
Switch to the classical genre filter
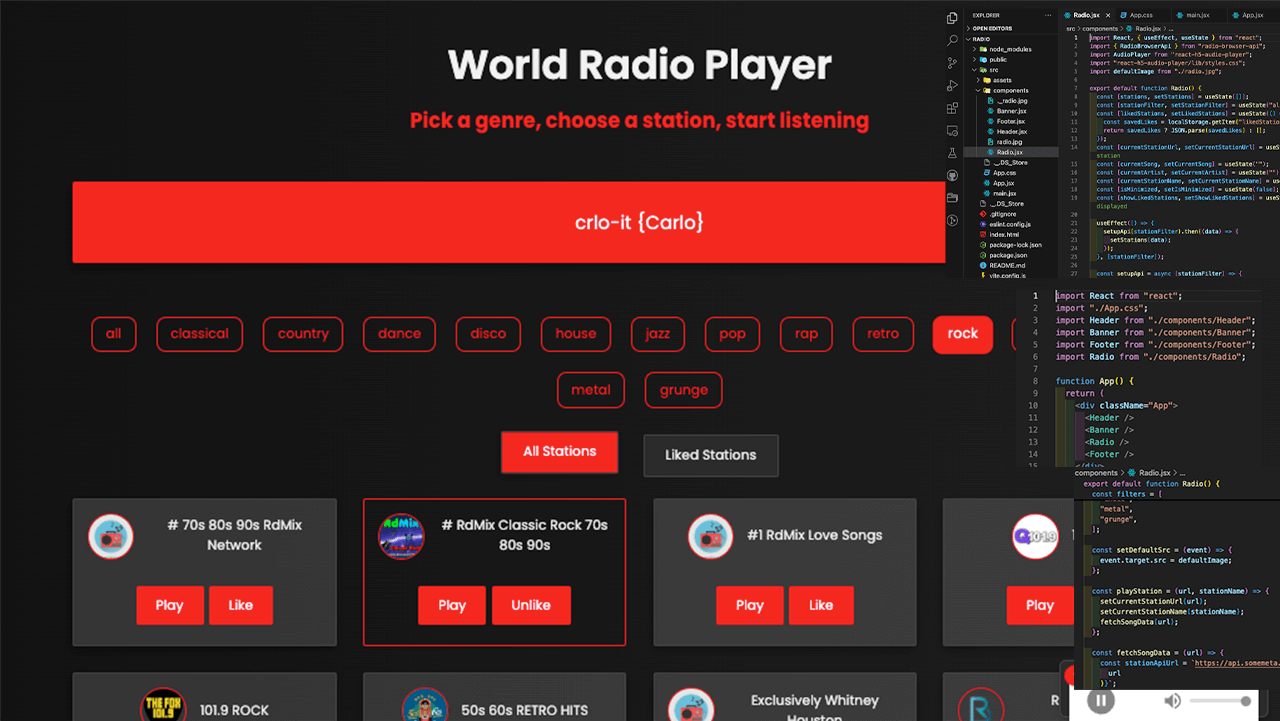pyautogui.click(x=199, y=334)
